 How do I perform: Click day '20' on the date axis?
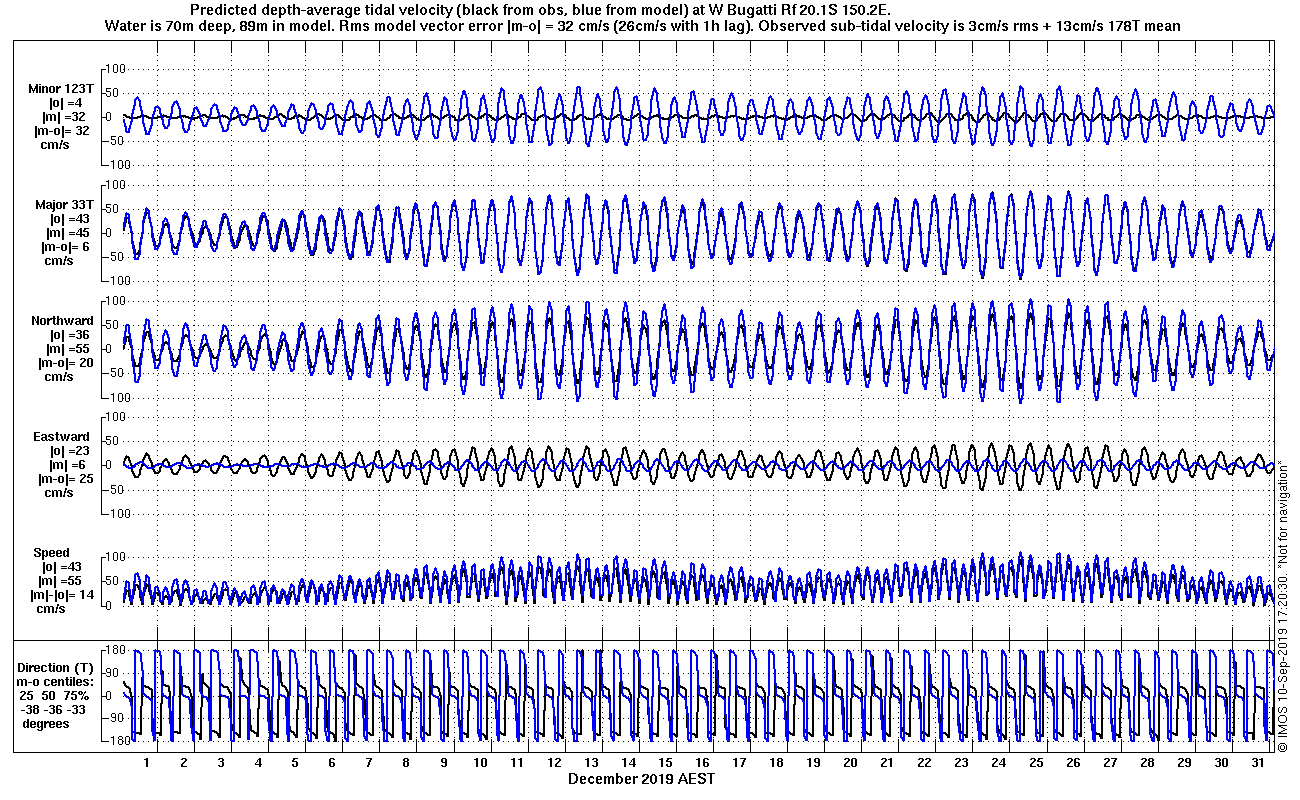(x=850, y=762)
